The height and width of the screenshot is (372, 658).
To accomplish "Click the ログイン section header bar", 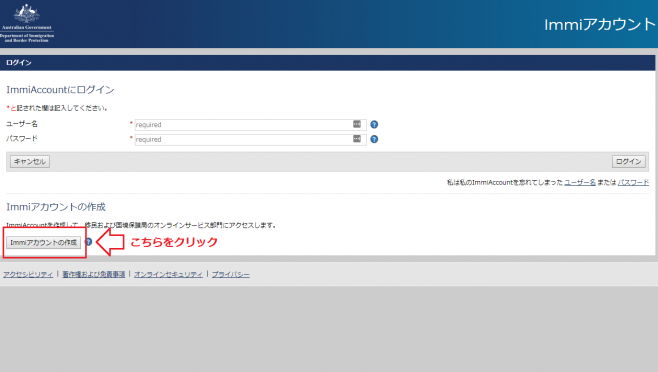I will click(x=327, y=63).
